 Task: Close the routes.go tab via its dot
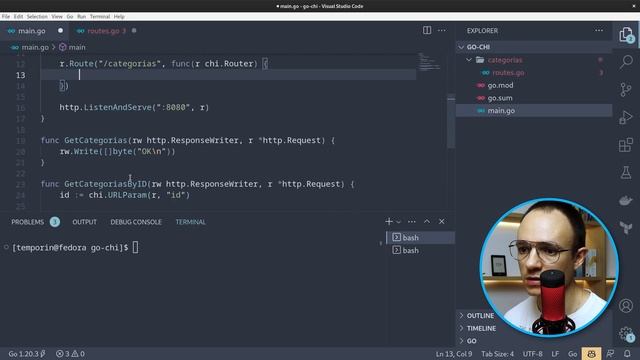click(134, 31)
